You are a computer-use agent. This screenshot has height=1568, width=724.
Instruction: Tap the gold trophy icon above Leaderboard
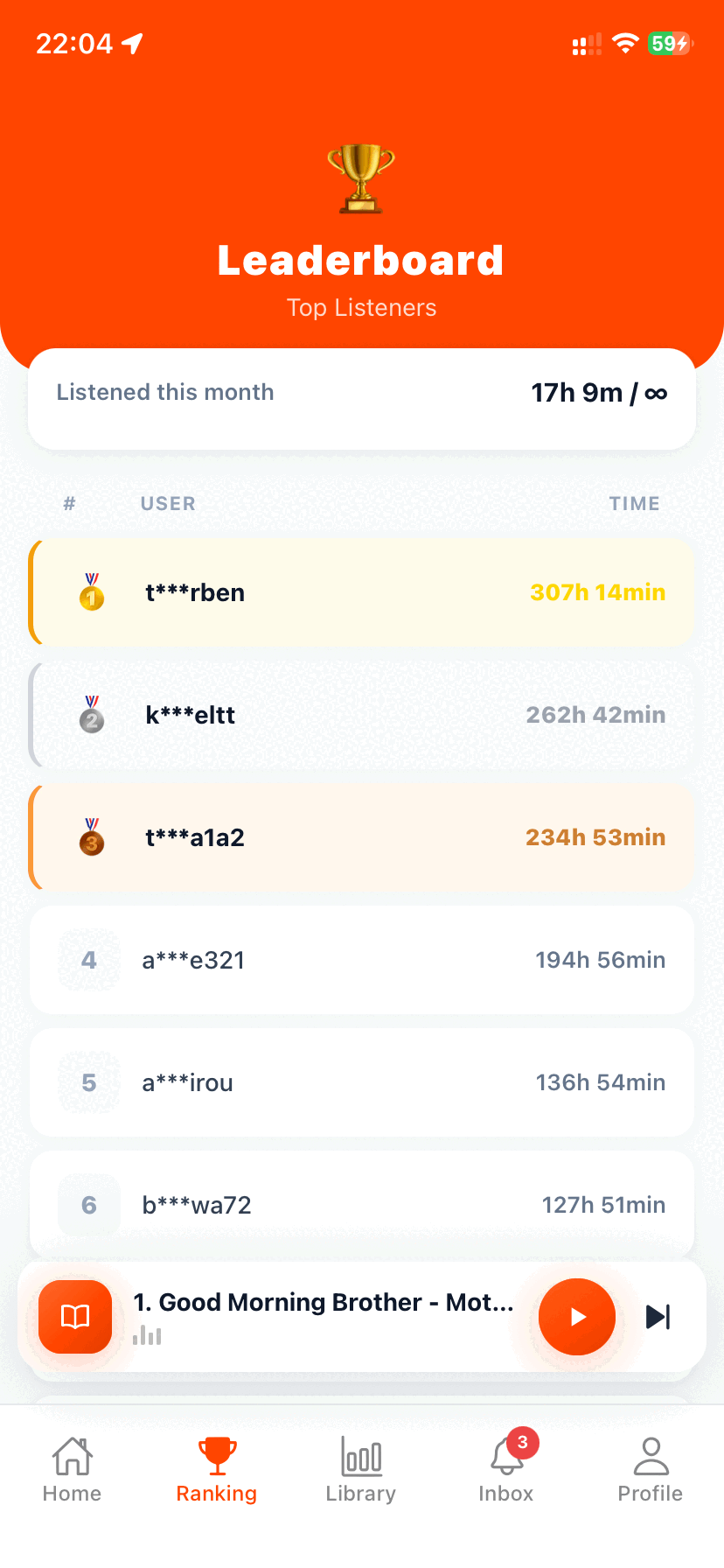pos(361,178)
